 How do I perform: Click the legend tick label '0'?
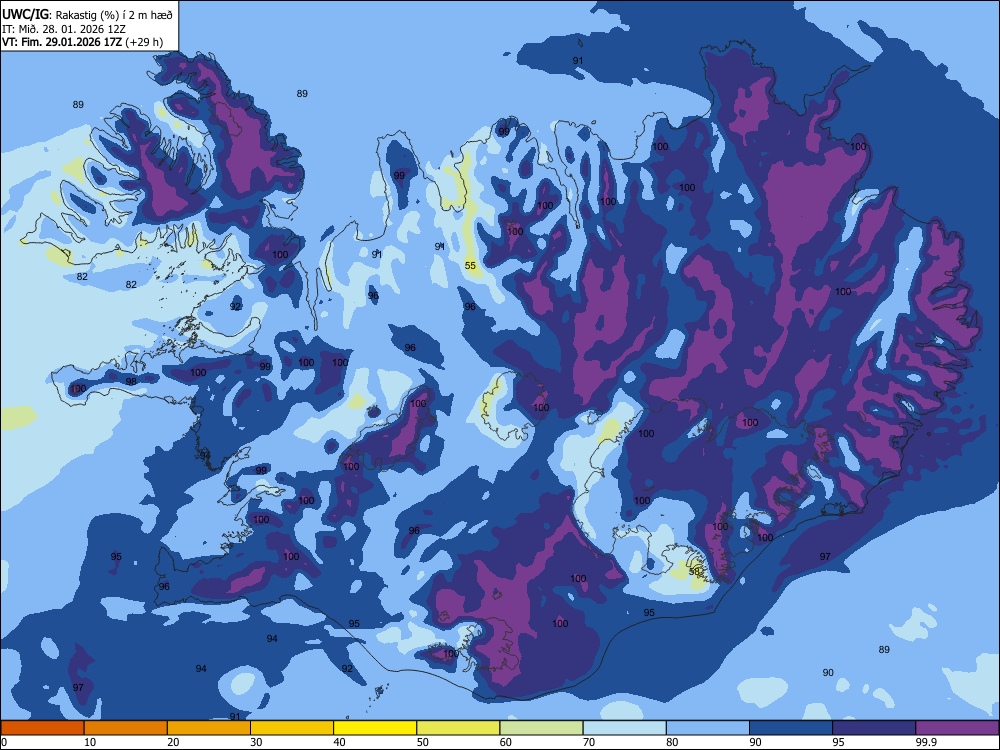click(x=4, y=742)
